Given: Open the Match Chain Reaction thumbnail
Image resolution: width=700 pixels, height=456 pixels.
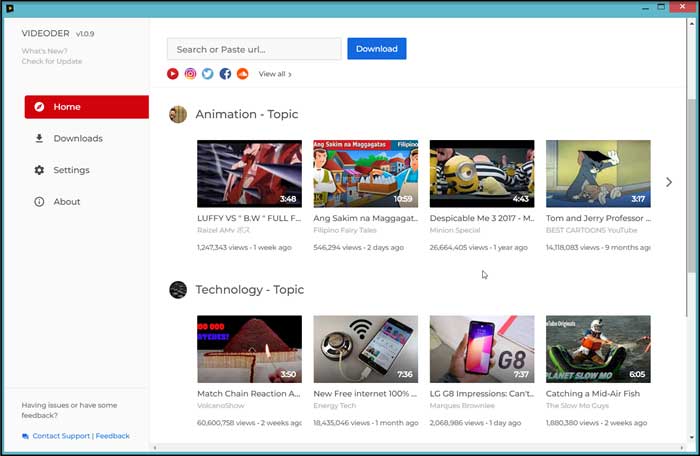Looking at the screenshot, I should 250,349.
